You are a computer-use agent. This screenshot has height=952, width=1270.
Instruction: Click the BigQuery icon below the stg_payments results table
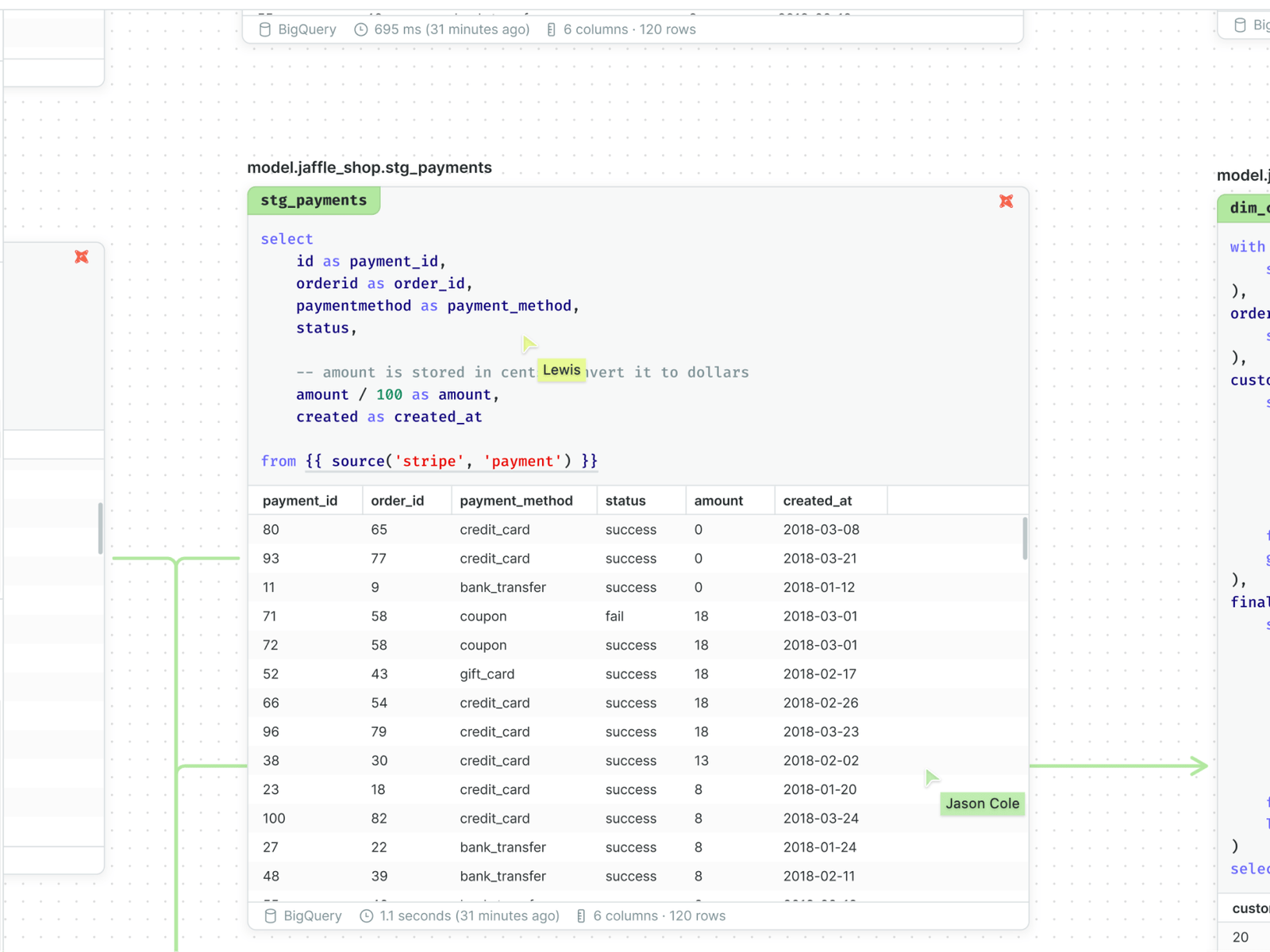coord(271,916)
